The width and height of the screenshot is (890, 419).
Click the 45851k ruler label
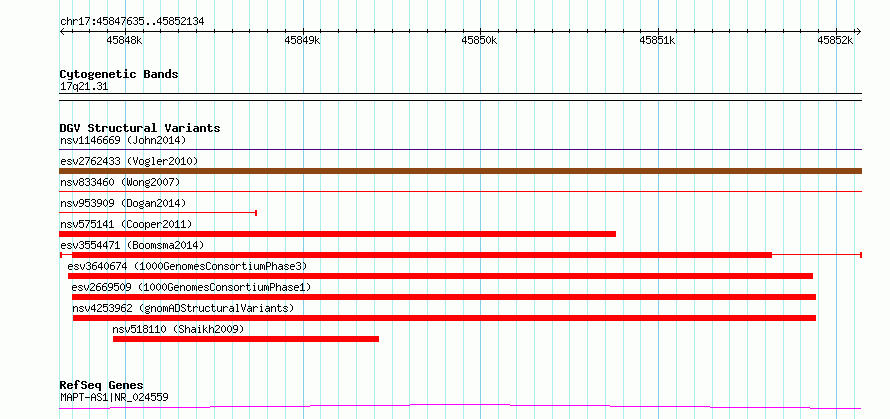(x=657, y=40)
